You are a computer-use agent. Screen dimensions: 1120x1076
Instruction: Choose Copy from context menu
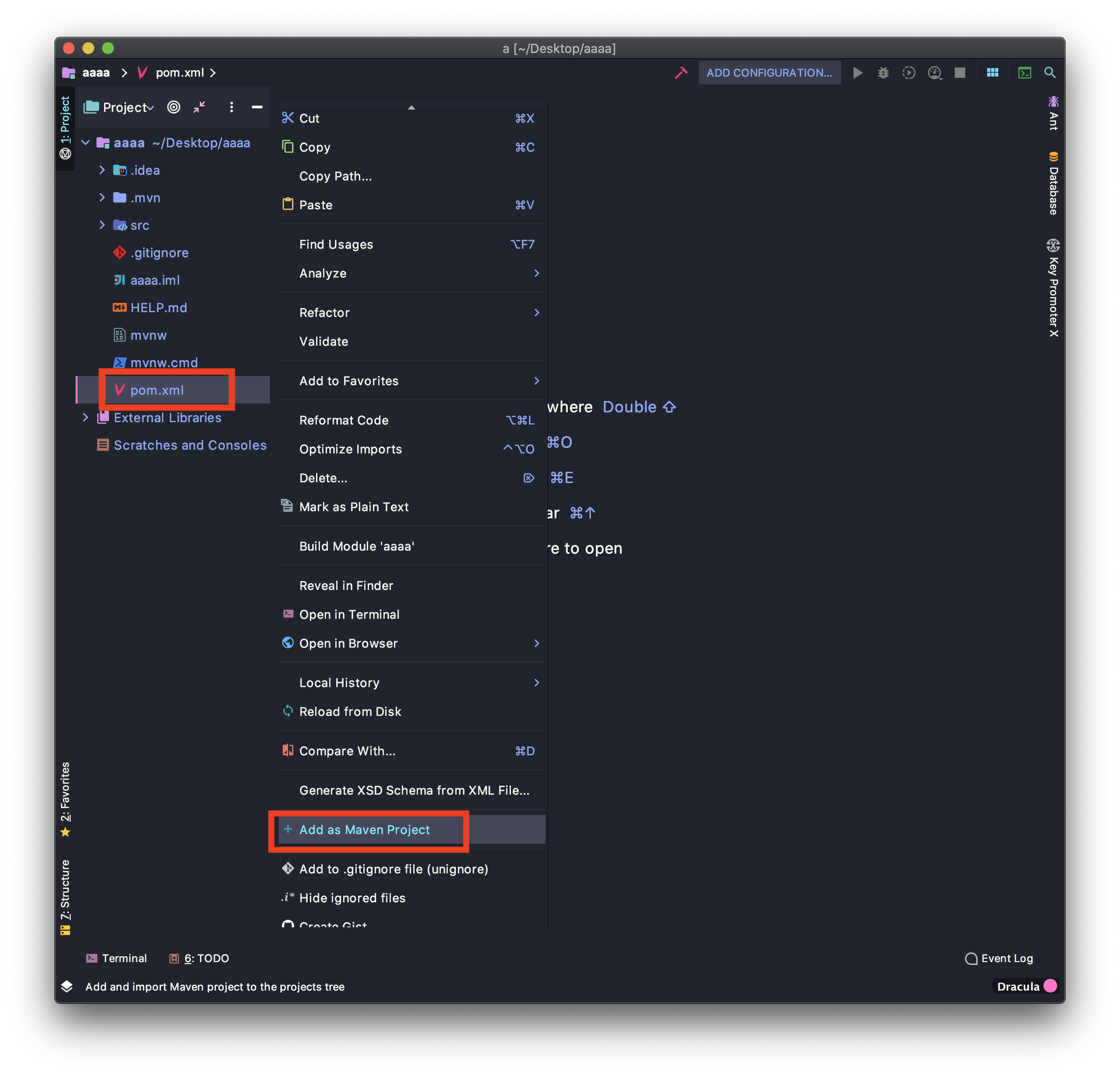[x=411, y=147]
